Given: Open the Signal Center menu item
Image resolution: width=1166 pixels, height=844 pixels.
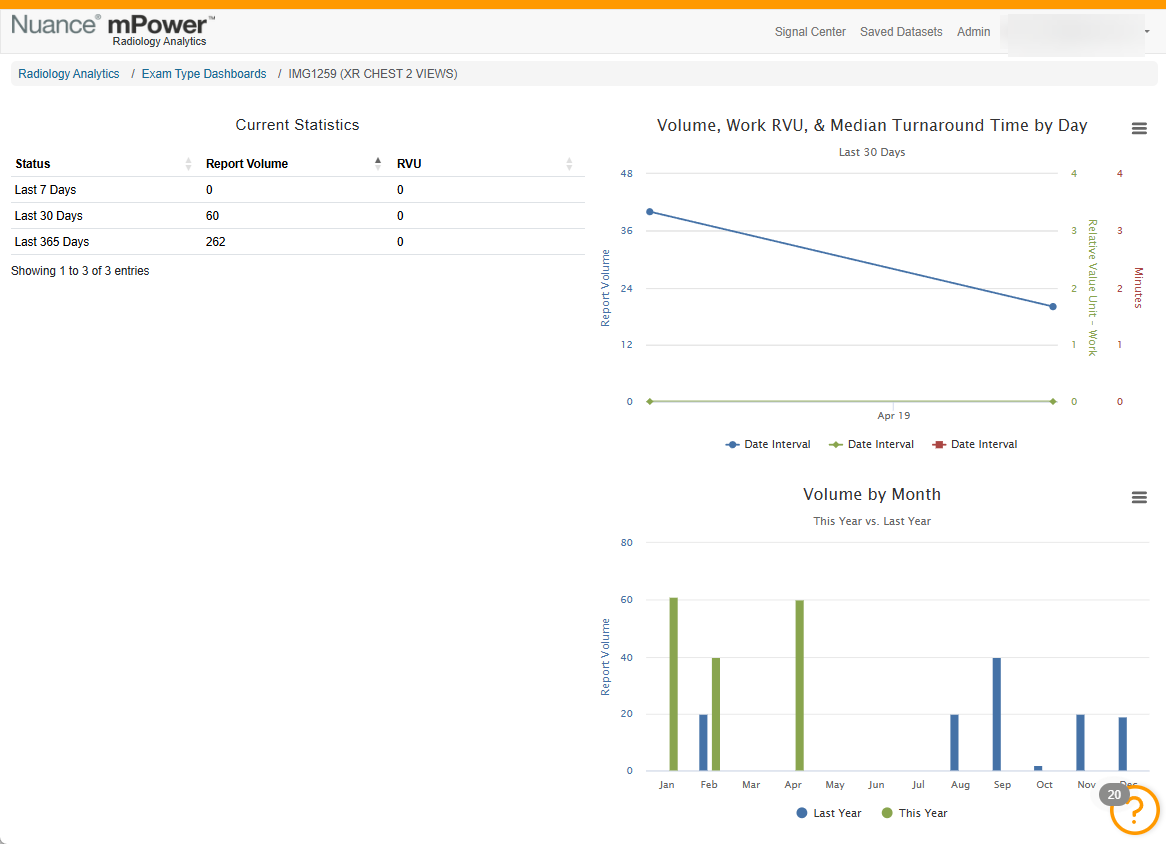Looking at the screenshot, I should click(x=810, y=32).
